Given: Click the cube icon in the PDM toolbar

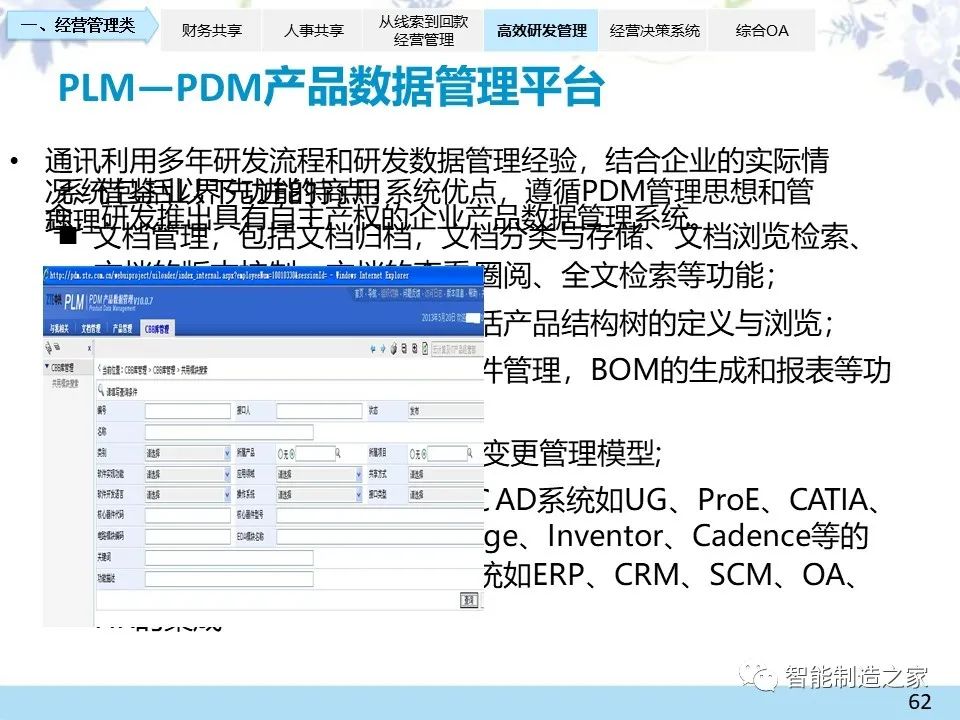Looking at the screenshot, I should coord(394,349).
